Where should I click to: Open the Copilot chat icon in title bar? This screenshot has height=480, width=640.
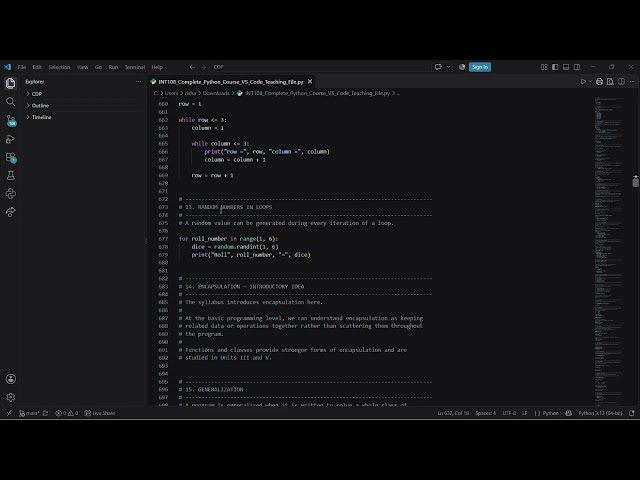[438, 67]
